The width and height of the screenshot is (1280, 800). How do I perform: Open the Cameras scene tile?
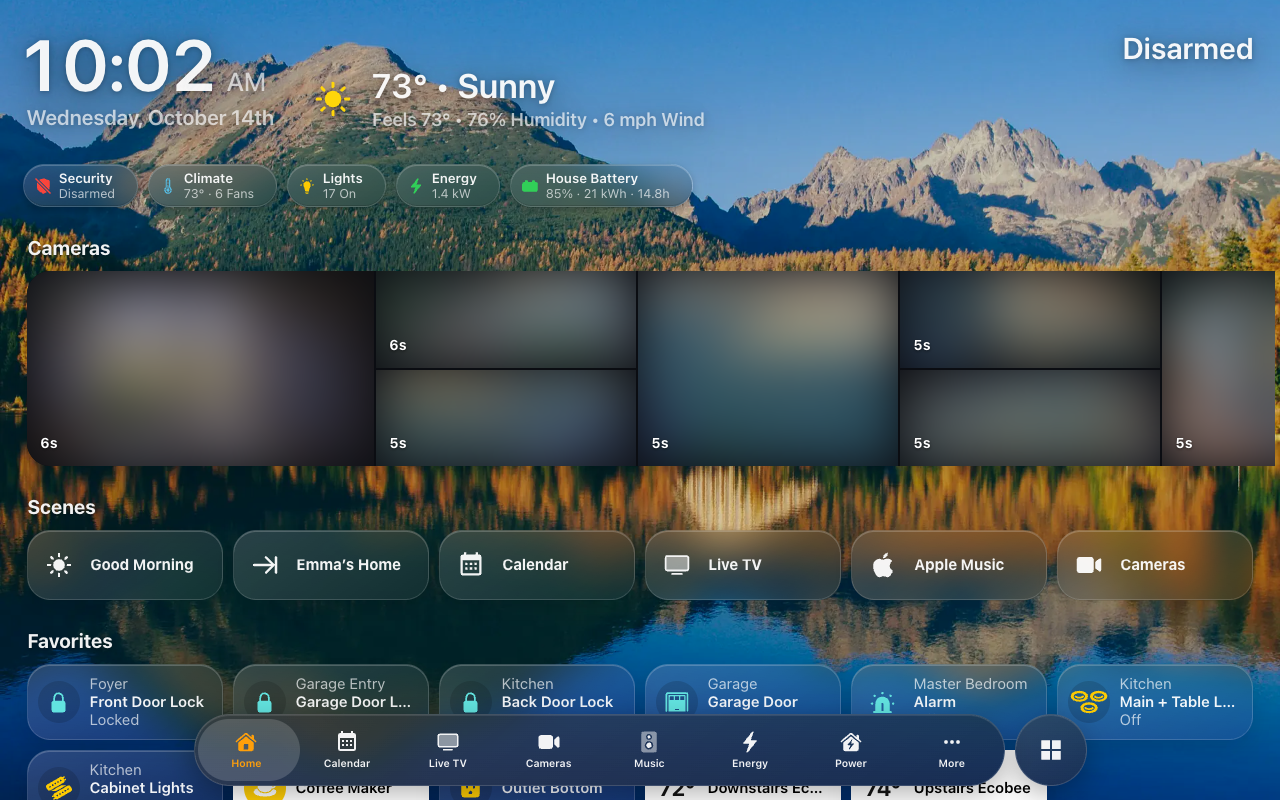pyautogui.click(x=1155, y=565)
